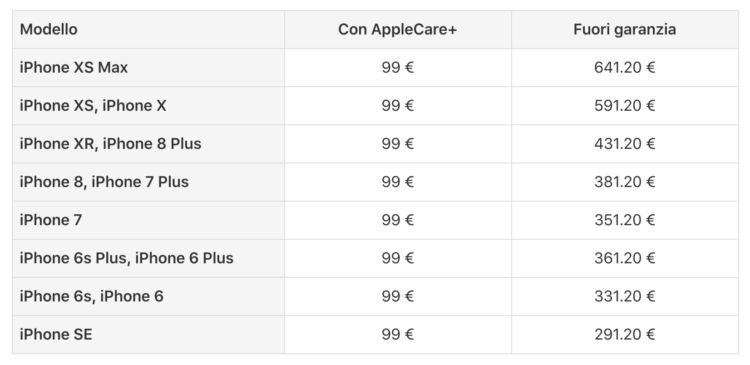750x365 pixels.
Task: Click the 641.20 € price
Action: (625, 67)
